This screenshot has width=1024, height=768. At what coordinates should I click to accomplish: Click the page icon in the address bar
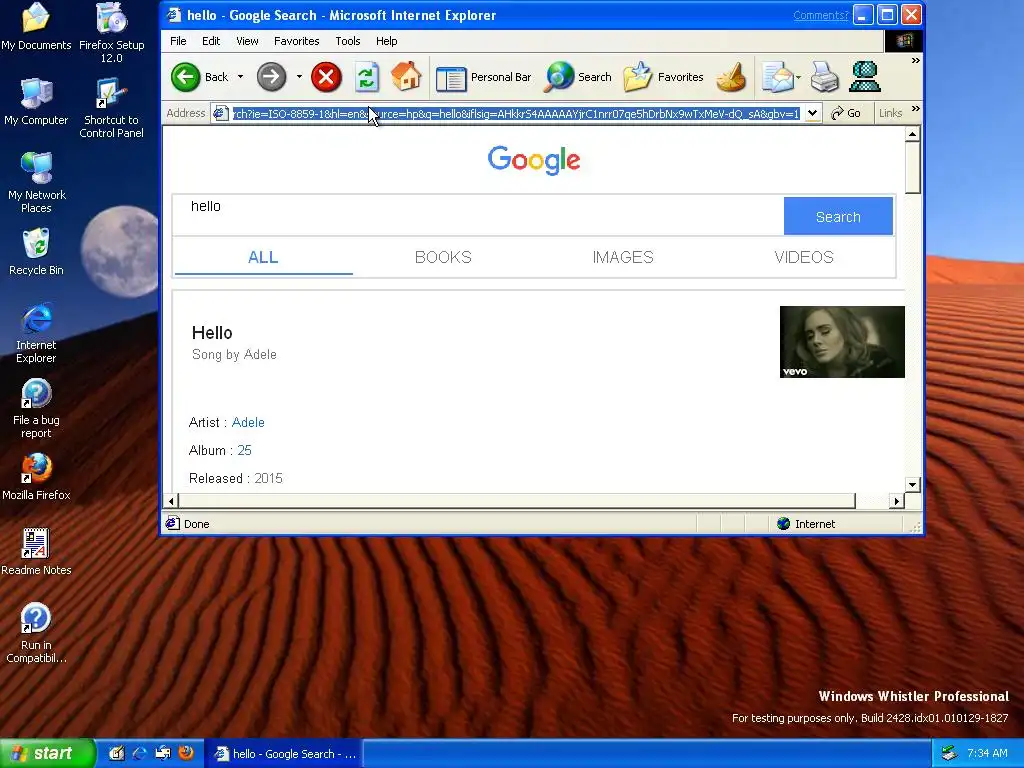[221, 113]
